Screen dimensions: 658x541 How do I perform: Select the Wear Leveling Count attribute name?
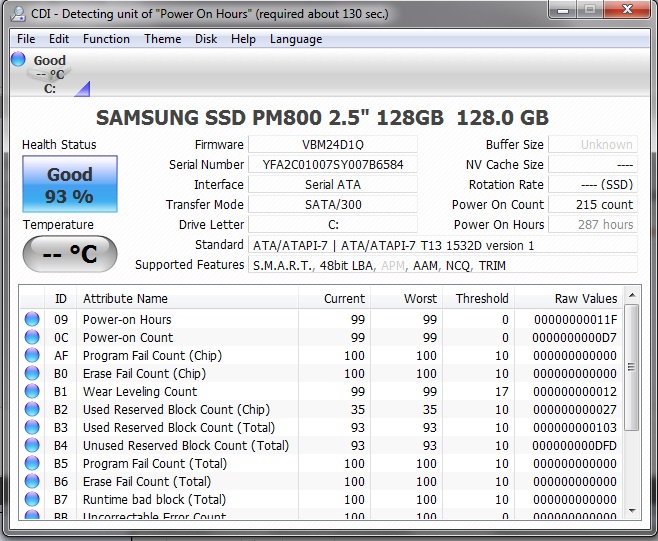(140, 392)
